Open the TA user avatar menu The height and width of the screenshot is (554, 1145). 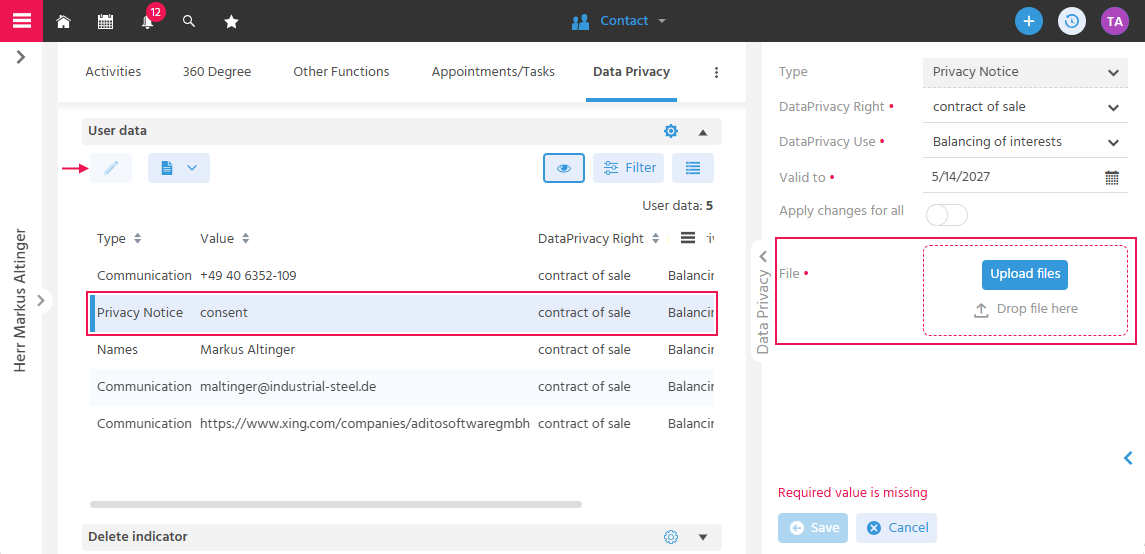[x=1114, y=21]
